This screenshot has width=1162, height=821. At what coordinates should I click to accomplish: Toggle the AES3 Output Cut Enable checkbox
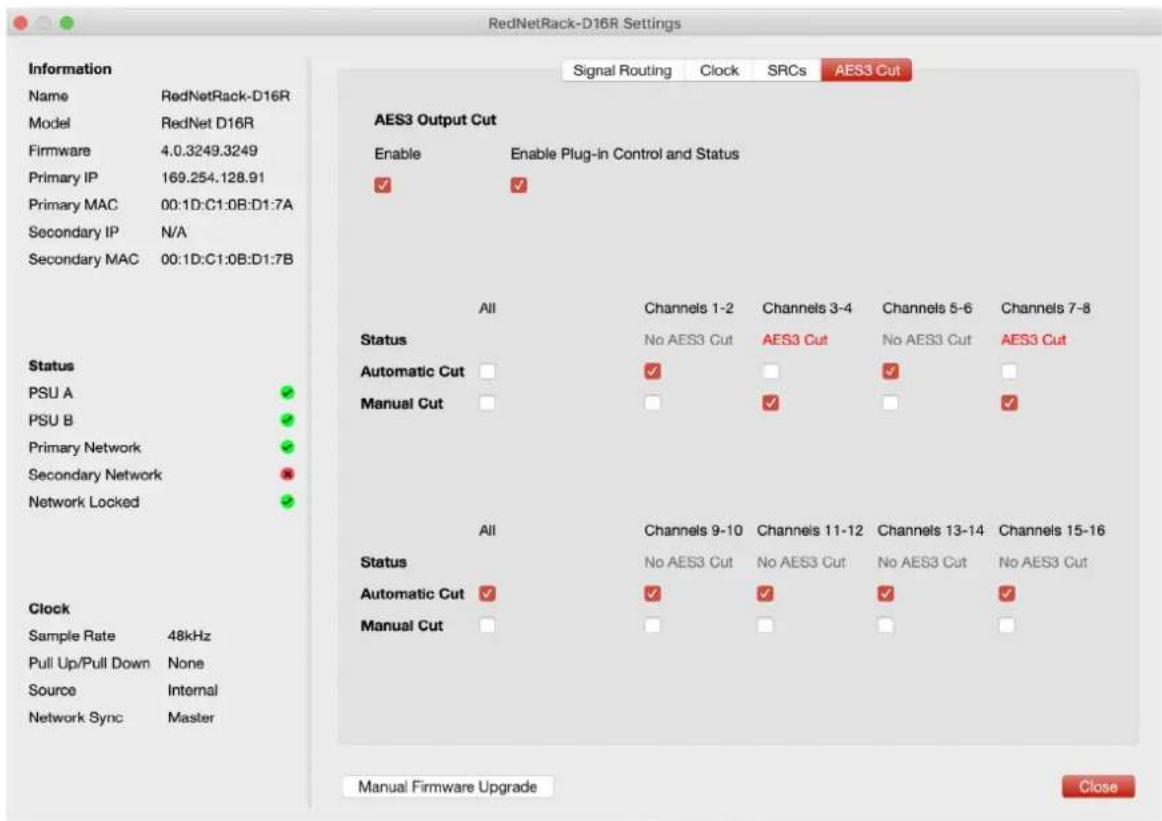point(382,185)
